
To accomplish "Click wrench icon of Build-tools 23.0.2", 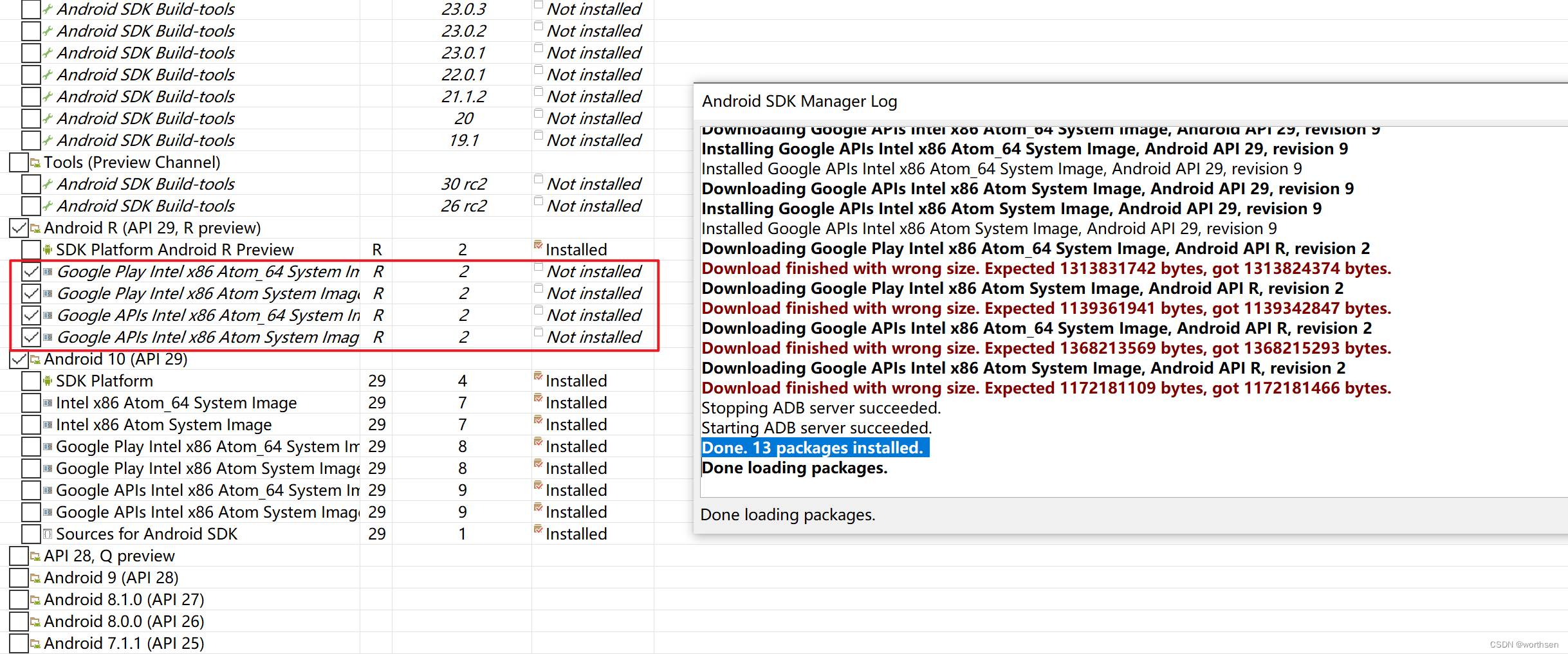I will (48, 31).
